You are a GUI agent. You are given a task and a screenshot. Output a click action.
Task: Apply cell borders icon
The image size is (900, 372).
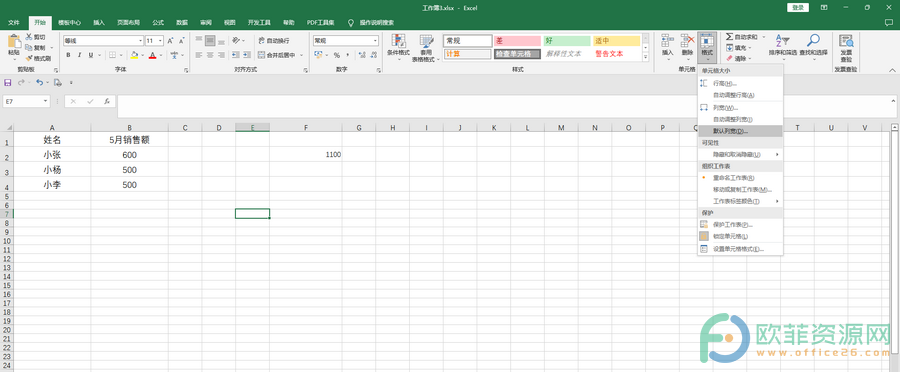pos(112,55)
